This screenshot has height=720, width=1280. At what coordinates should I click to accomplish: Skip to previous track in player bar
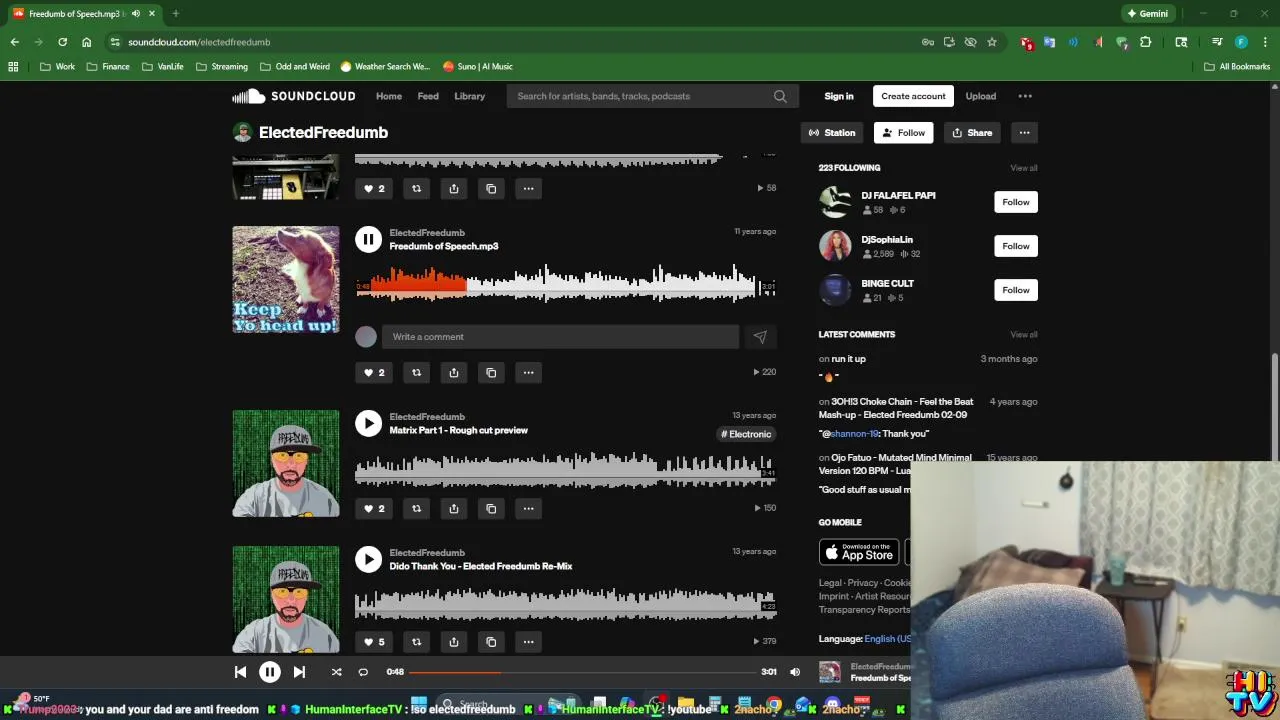(240, 672)
